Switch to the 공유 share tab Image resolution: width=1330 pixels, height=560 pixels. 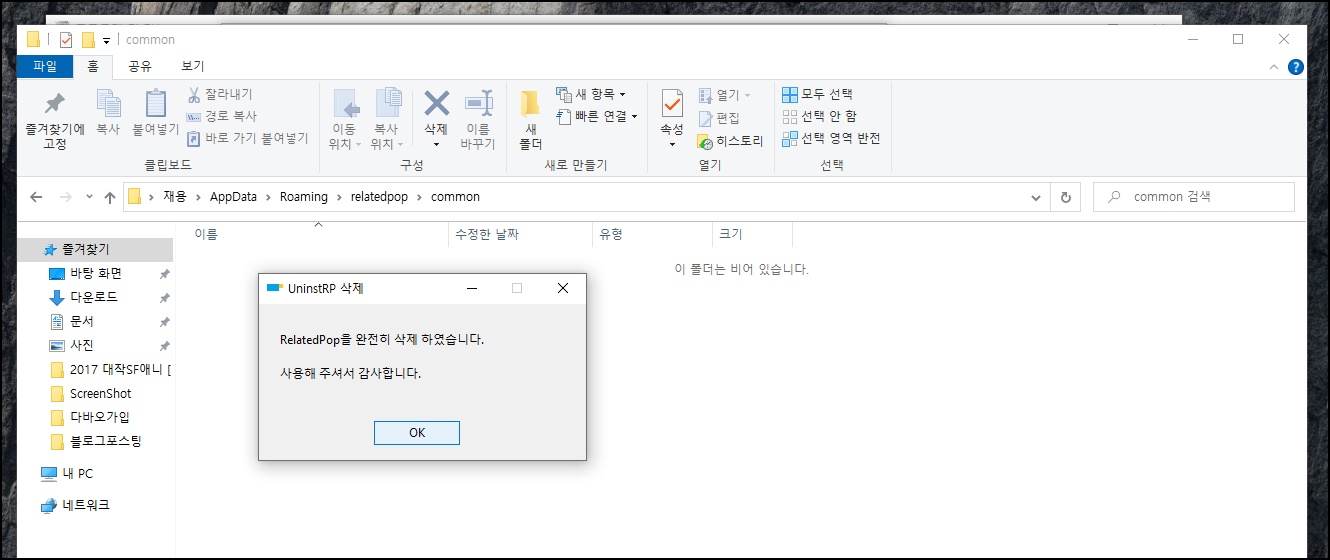click(139, 66)
